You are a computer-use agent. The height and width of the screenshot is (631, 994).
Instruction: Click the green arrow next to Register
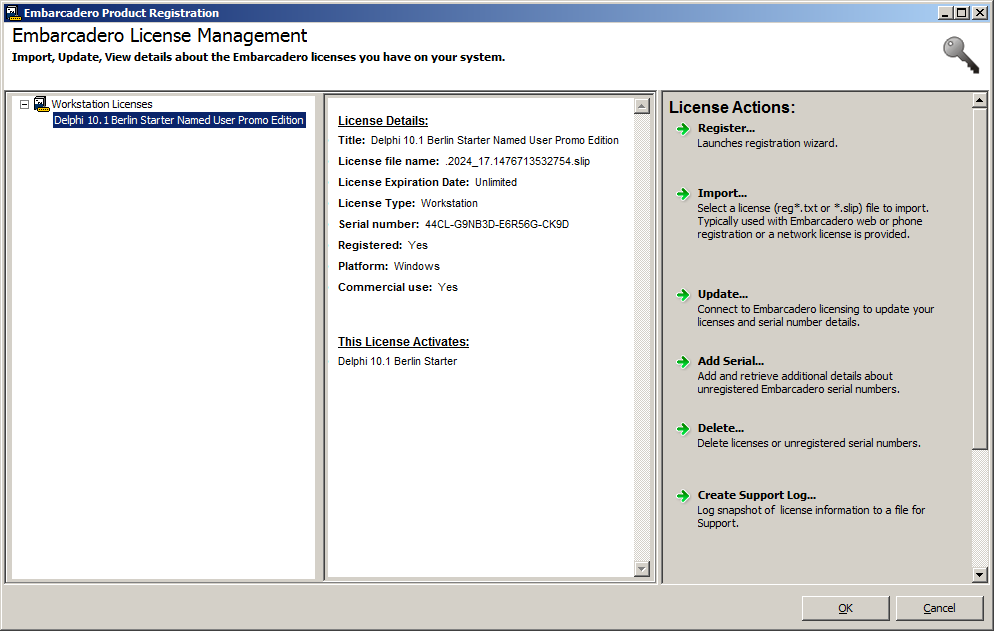click(683, 129)
